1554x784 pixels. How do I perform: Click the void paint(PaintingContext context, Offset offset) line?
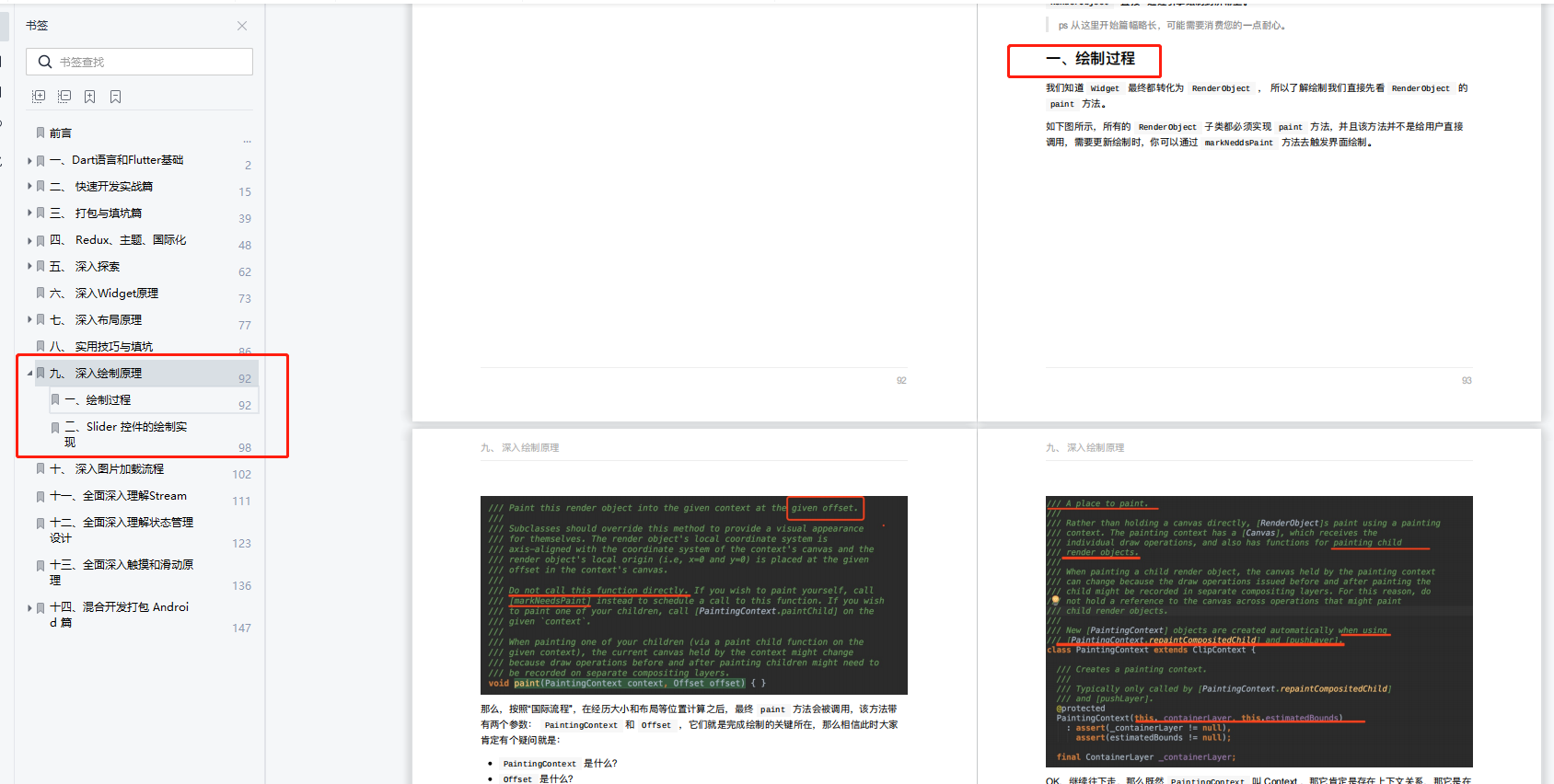(626, 684)
